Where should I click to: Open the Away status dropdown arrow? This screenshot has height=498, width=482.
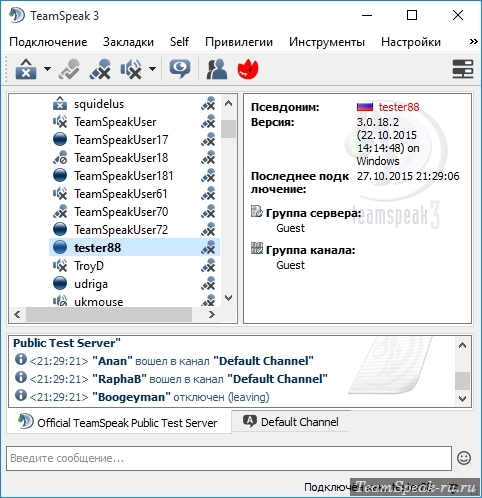point(47,69)
